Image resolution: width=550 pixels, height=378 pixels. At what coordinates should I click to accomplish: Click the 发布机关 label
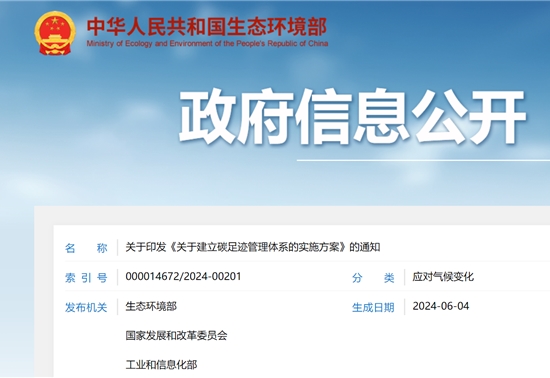(86, 308)
